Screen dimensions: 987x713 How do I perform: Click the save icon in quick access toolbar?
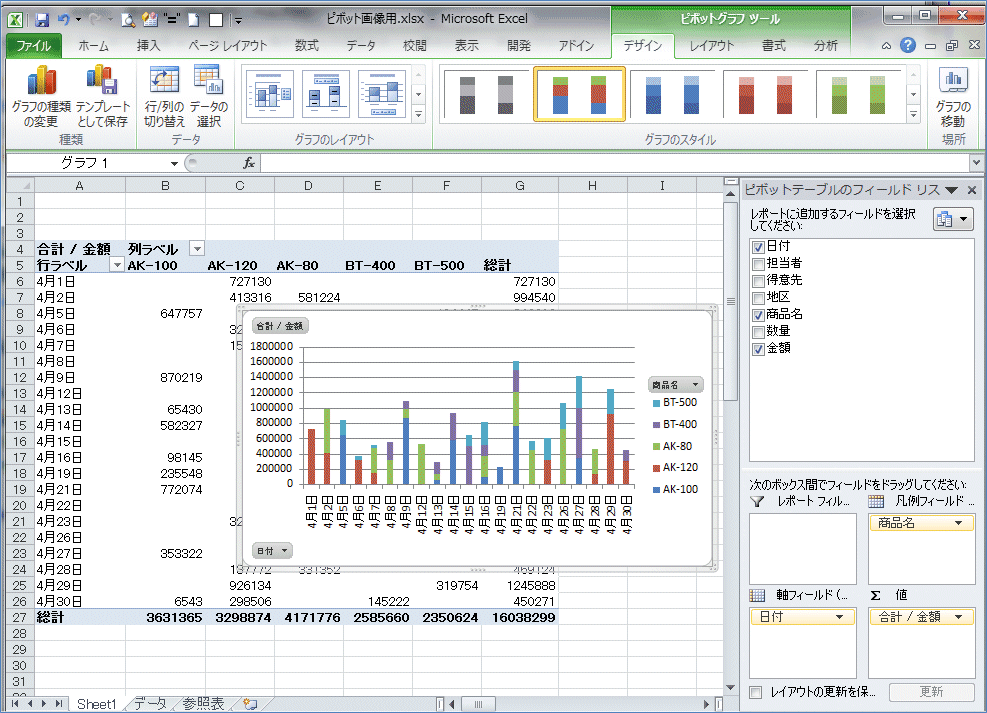(x=42, y=19)
